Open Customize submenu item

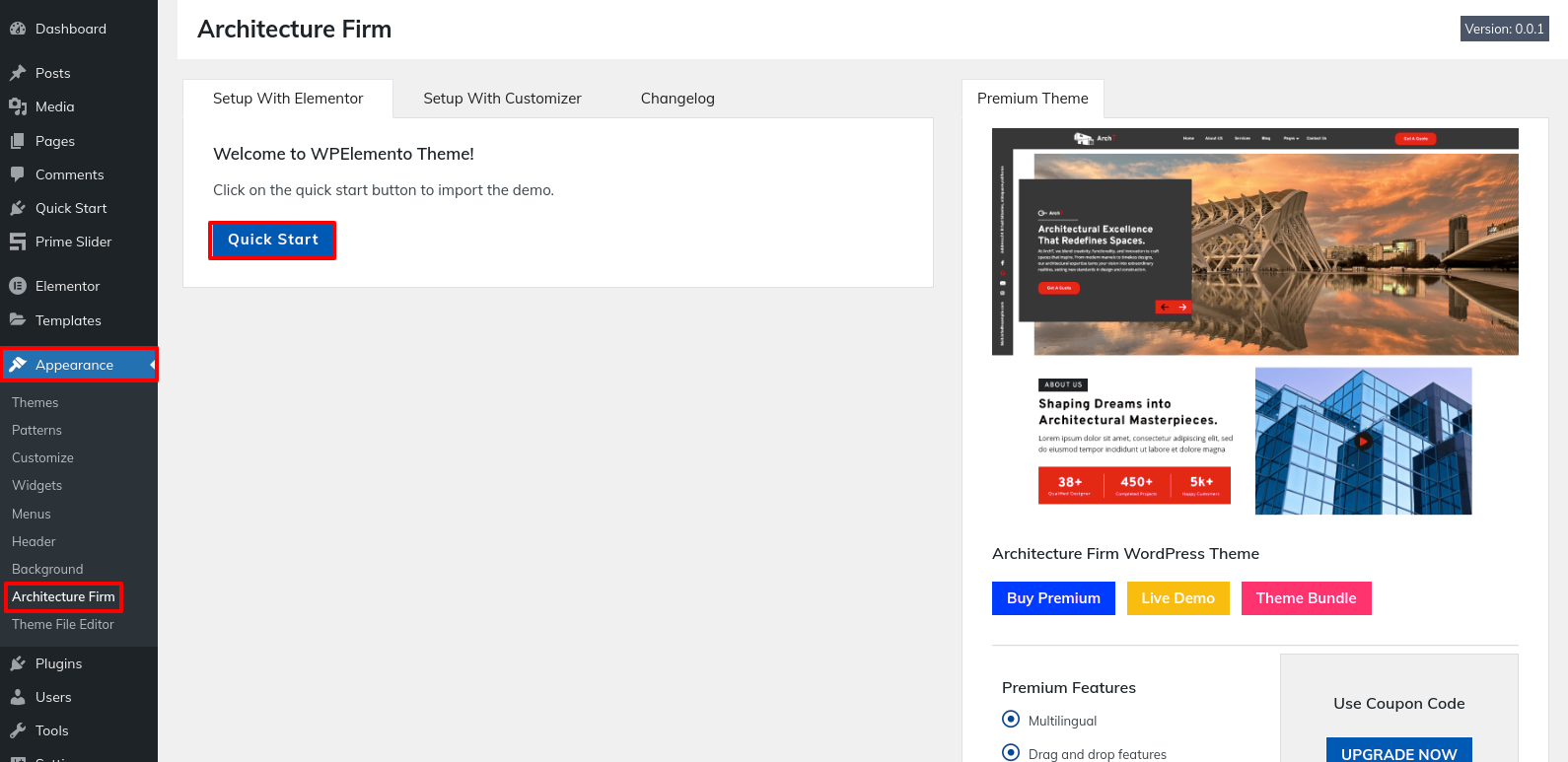click(42, 457)
